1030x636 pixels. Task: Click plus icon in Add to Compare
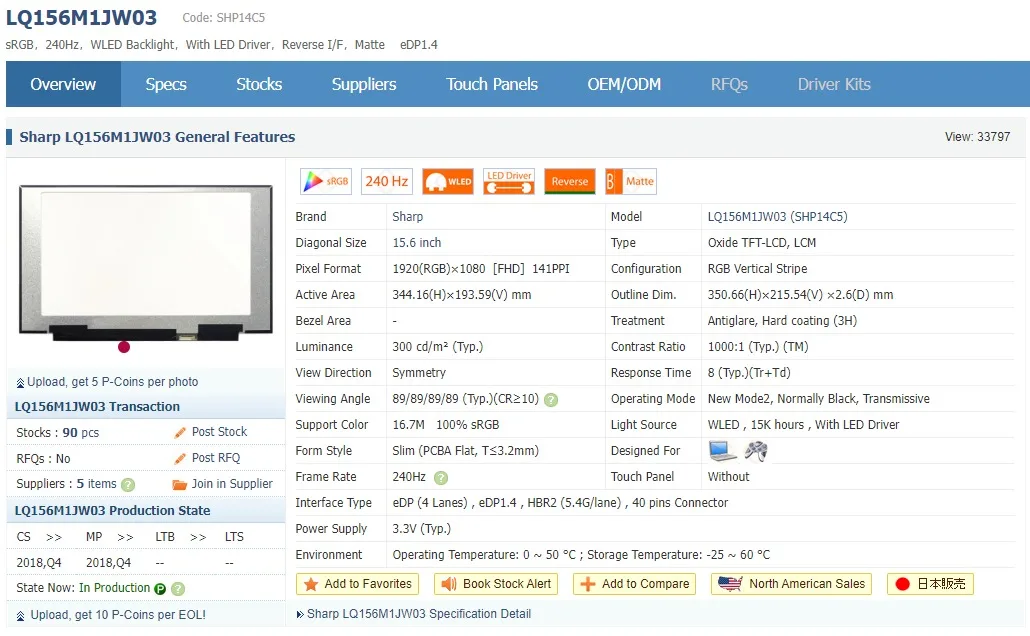coord(588,584)
